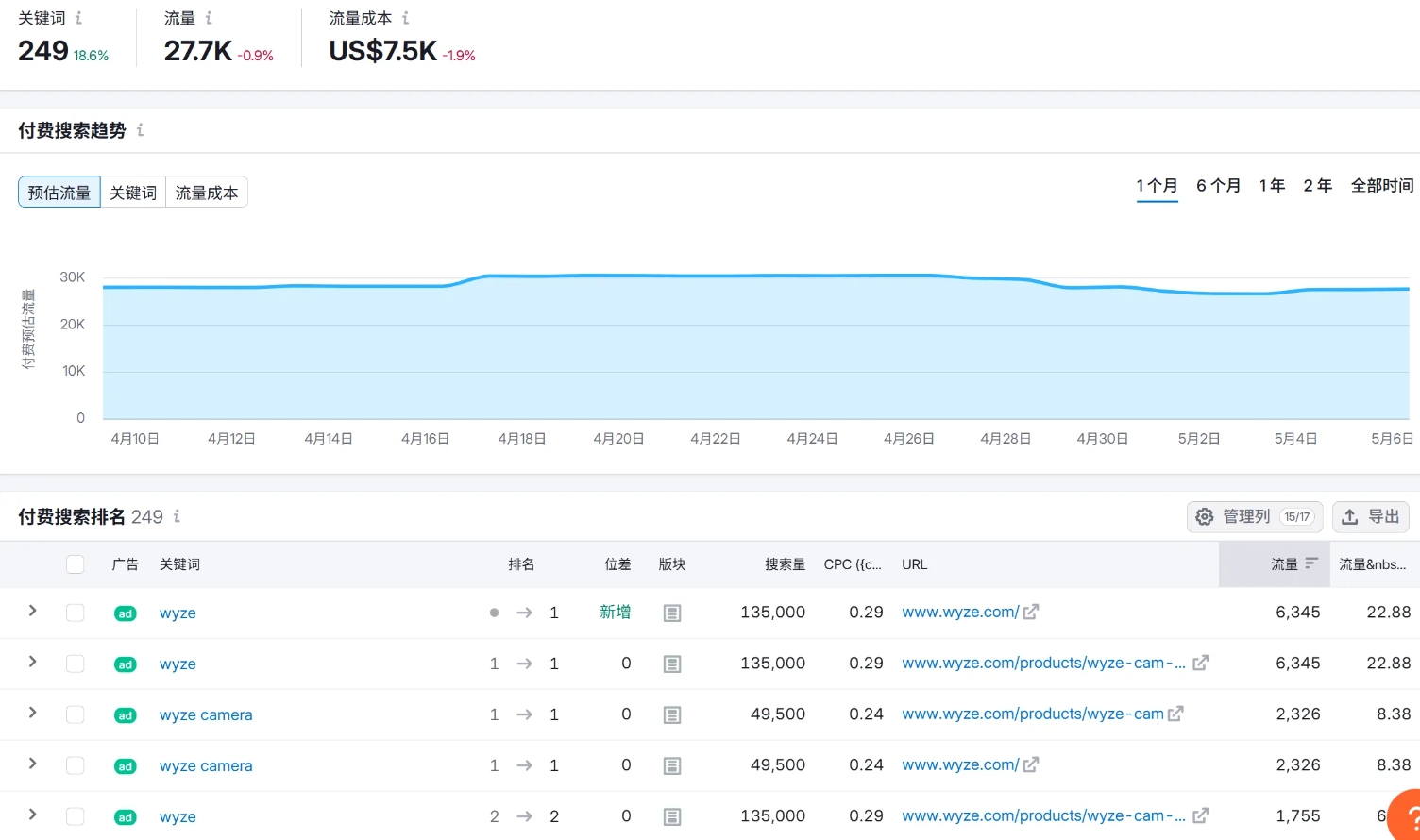The width and height of the screenshot is (1420, 840).
Task: Click the 导出 upload icon
Action: 1350,516
